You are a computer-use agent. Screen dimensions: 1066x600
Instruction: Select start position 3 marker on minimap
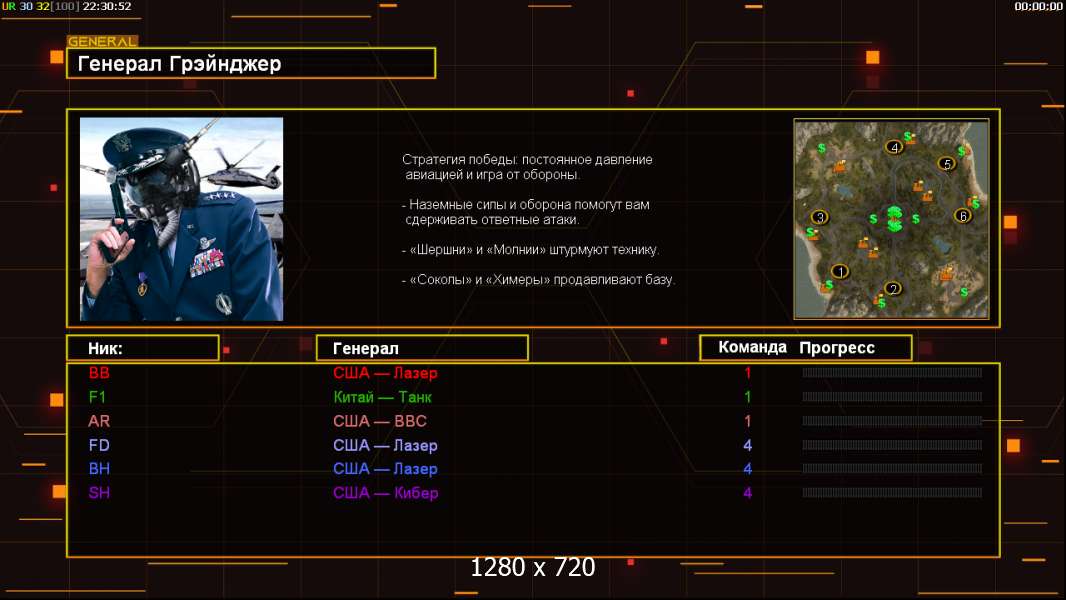pos(820,217)
